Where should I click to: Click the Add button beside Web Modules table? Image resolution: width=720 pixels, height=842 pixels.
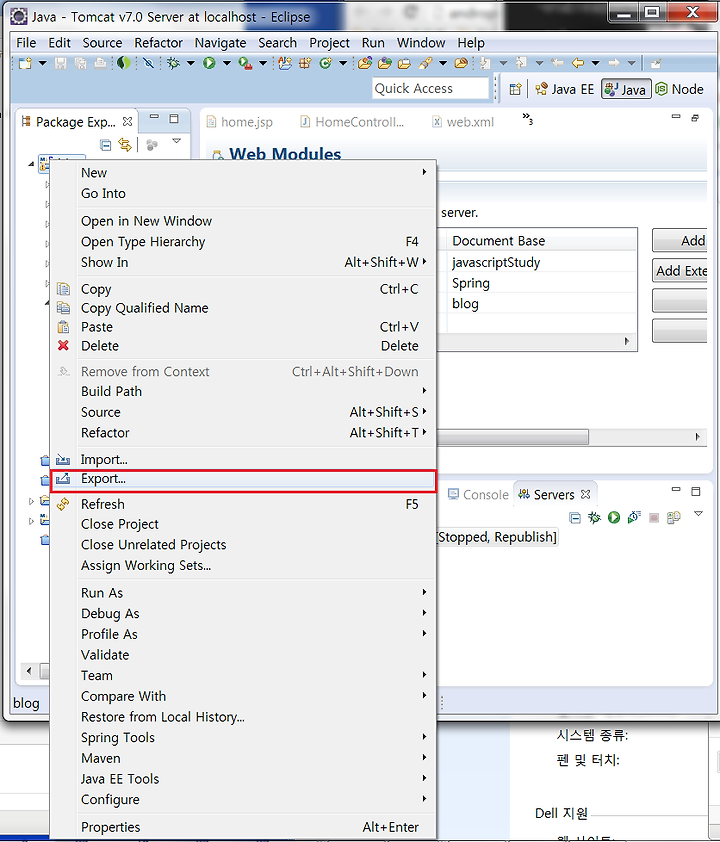point(680,241)
